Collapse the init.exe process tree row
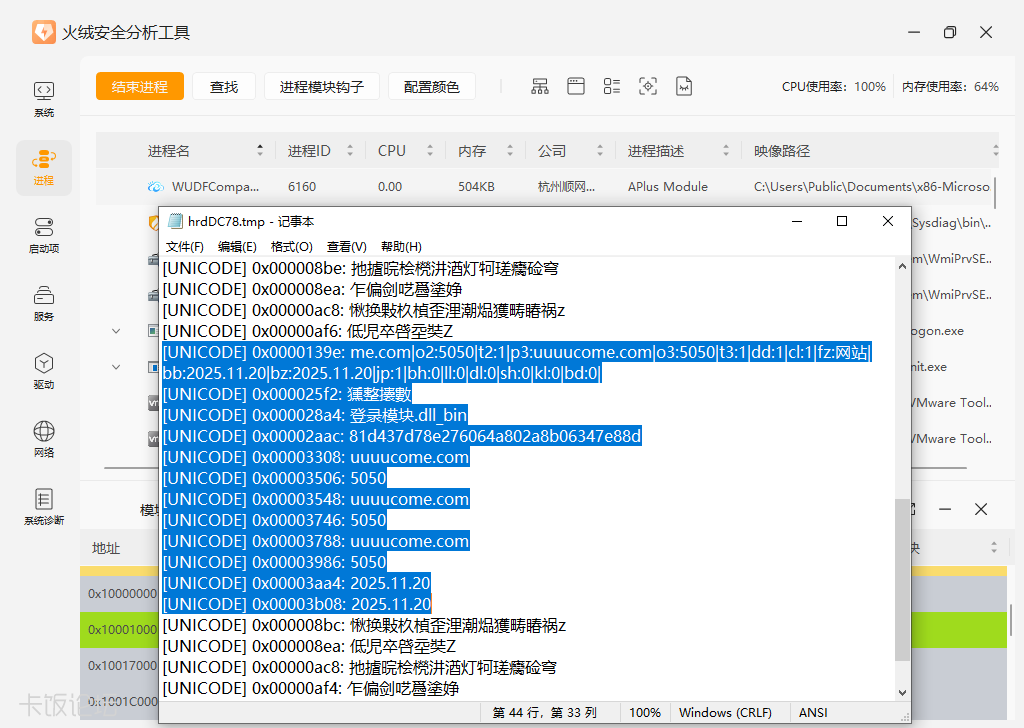The height and width of the screenshot is (728, 1024). click(x=116, y=367)
